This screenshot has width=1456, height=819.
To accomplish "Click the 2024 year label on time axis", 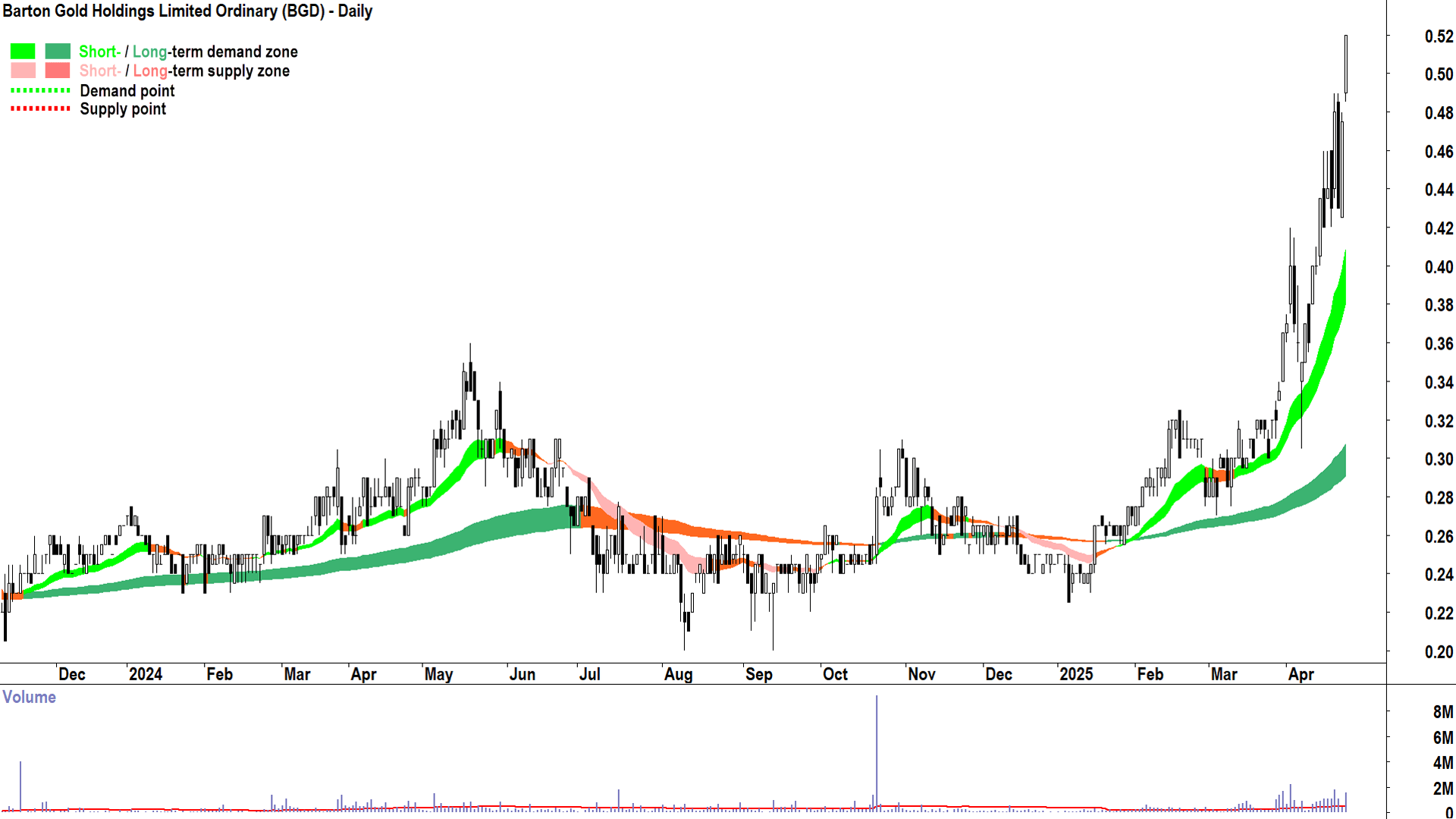I will [145, 674].
